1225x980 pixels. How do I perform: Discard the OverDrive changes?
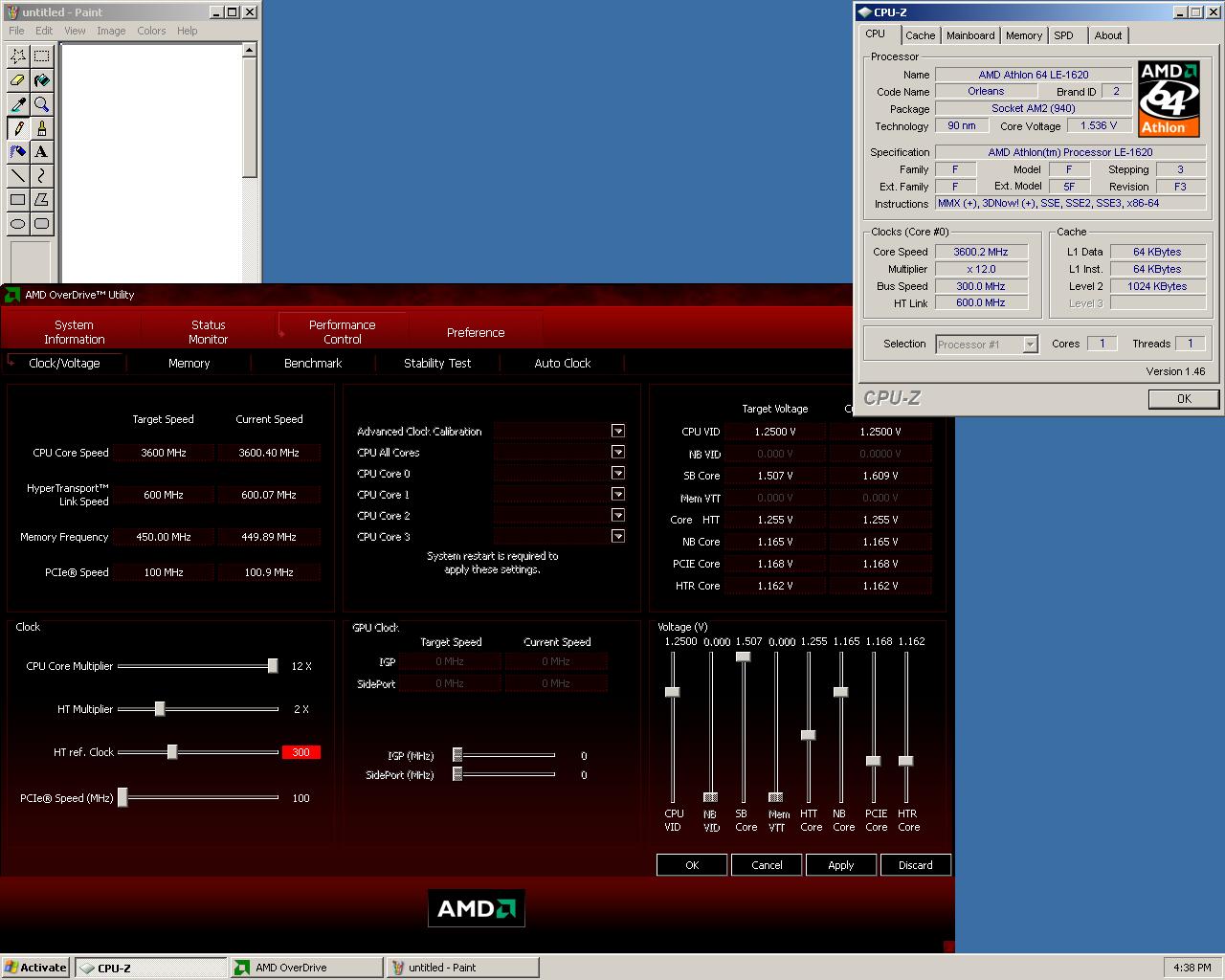point(916,865)
